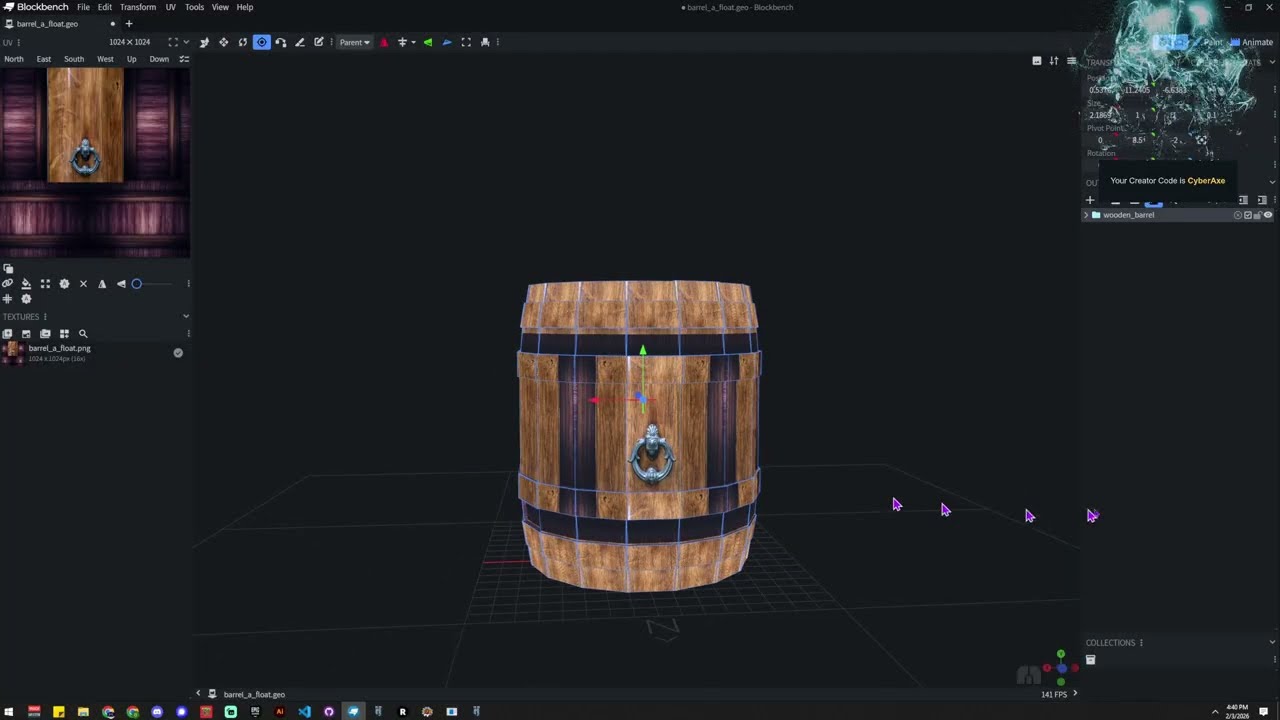
Task: Click the UV fullscreen brackets icon
Action: point(173,42)
